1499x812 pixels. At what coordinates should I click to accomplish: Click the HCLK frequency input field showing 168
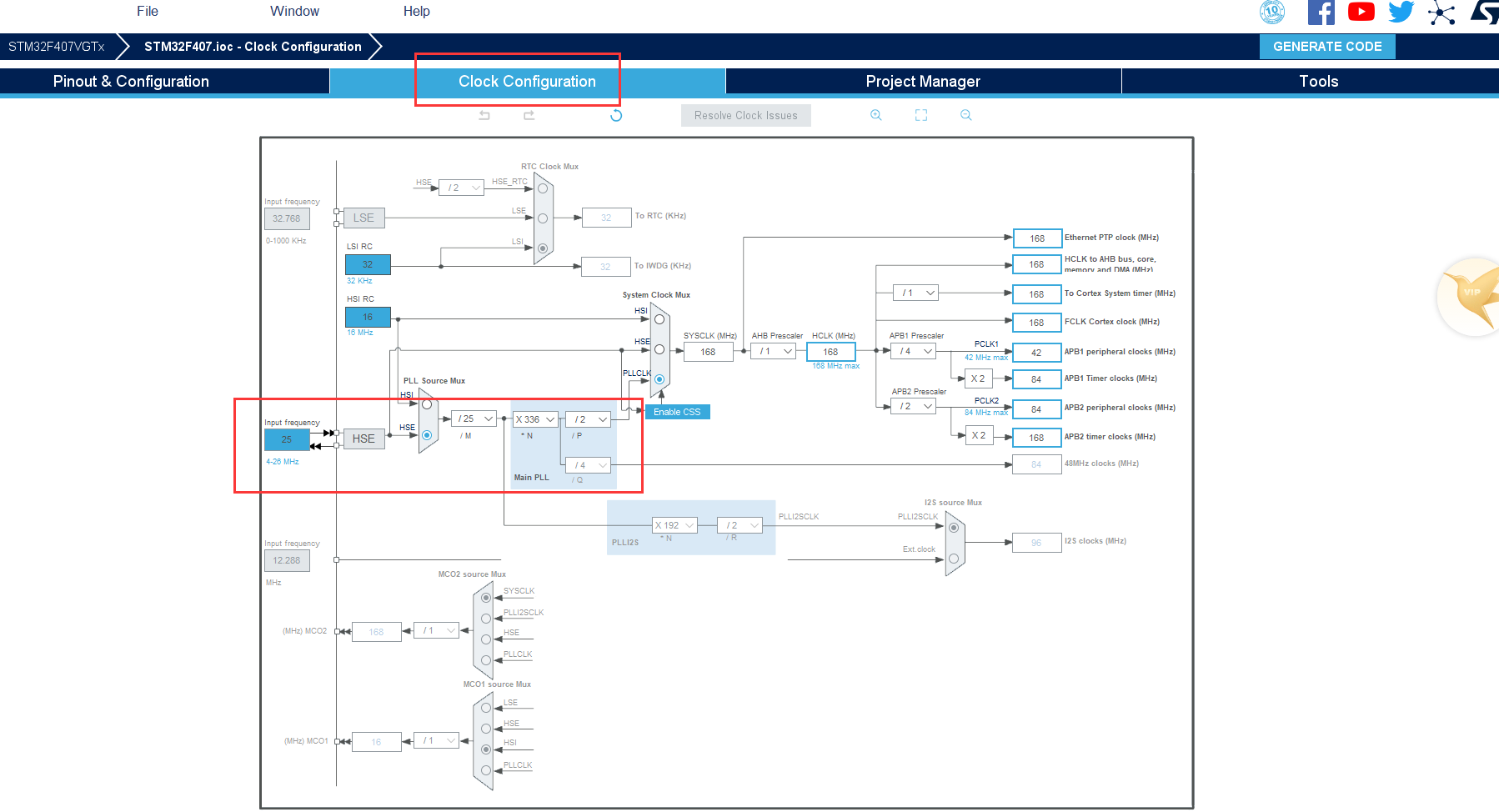click(x=831, y=351)
